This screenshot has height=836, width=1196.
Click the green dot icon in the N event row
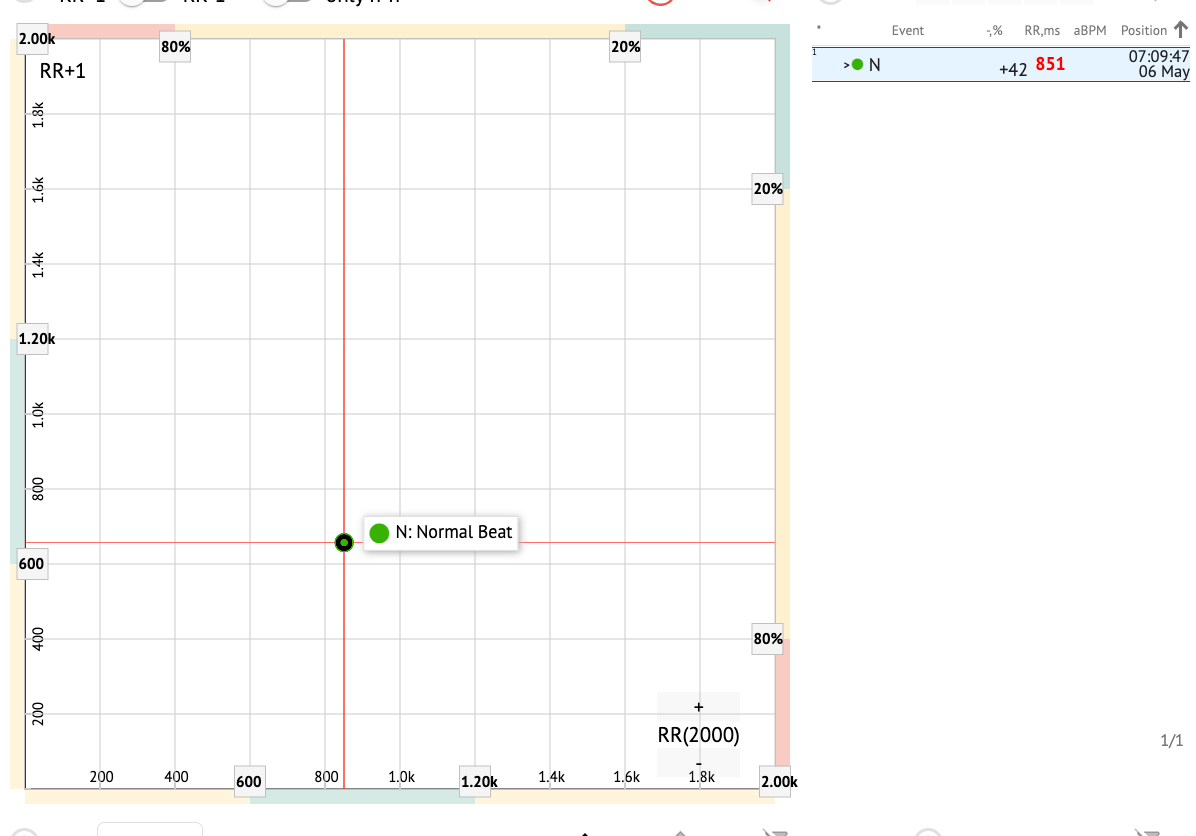(x=857, y=65)
